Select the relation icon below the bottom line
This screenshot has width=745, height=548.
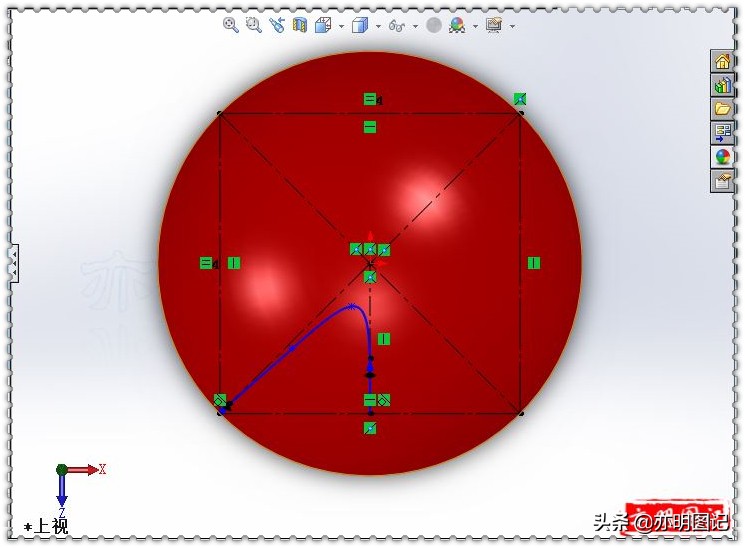click(370, 428)
